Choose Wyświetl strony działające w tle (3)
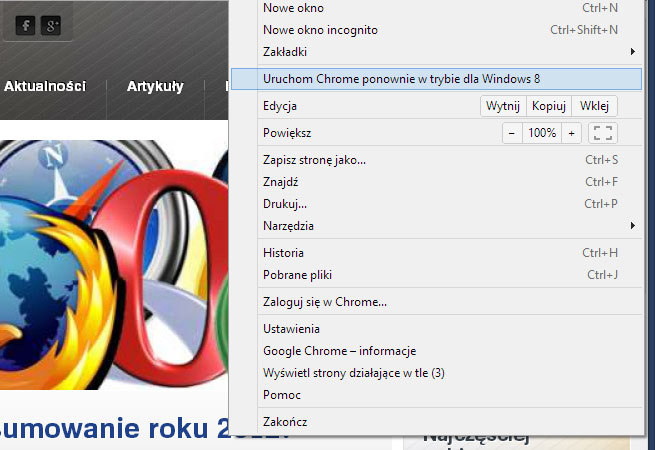655x450 pixels. point(437,373)
